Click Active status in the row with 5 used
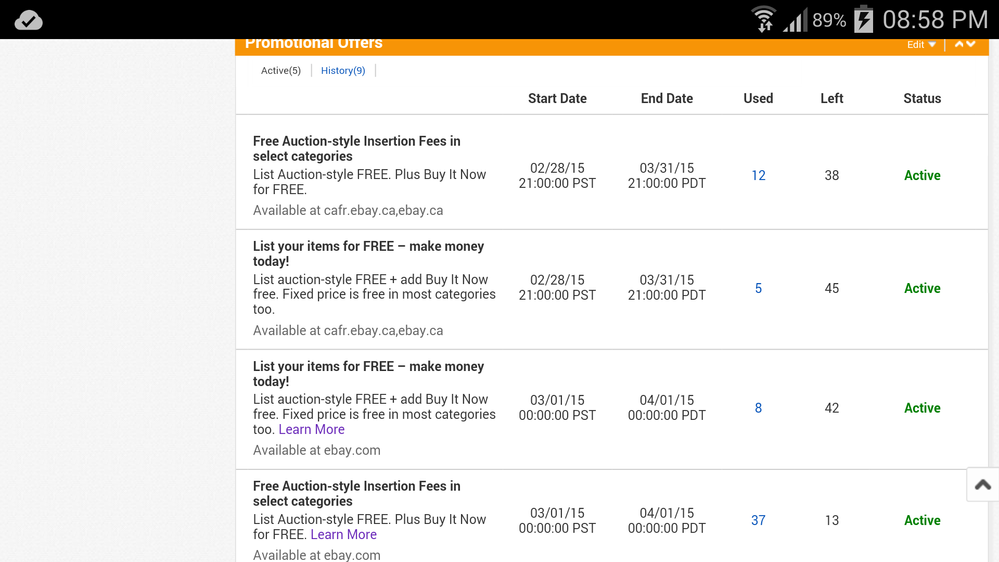This screenshot has height=562, width=999. [922, 288]
